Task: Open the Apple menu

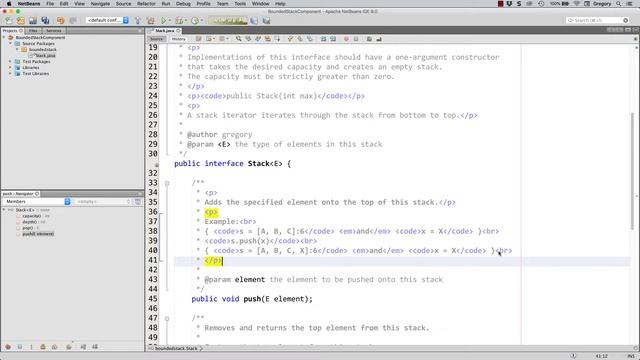Action: point(9,4)
